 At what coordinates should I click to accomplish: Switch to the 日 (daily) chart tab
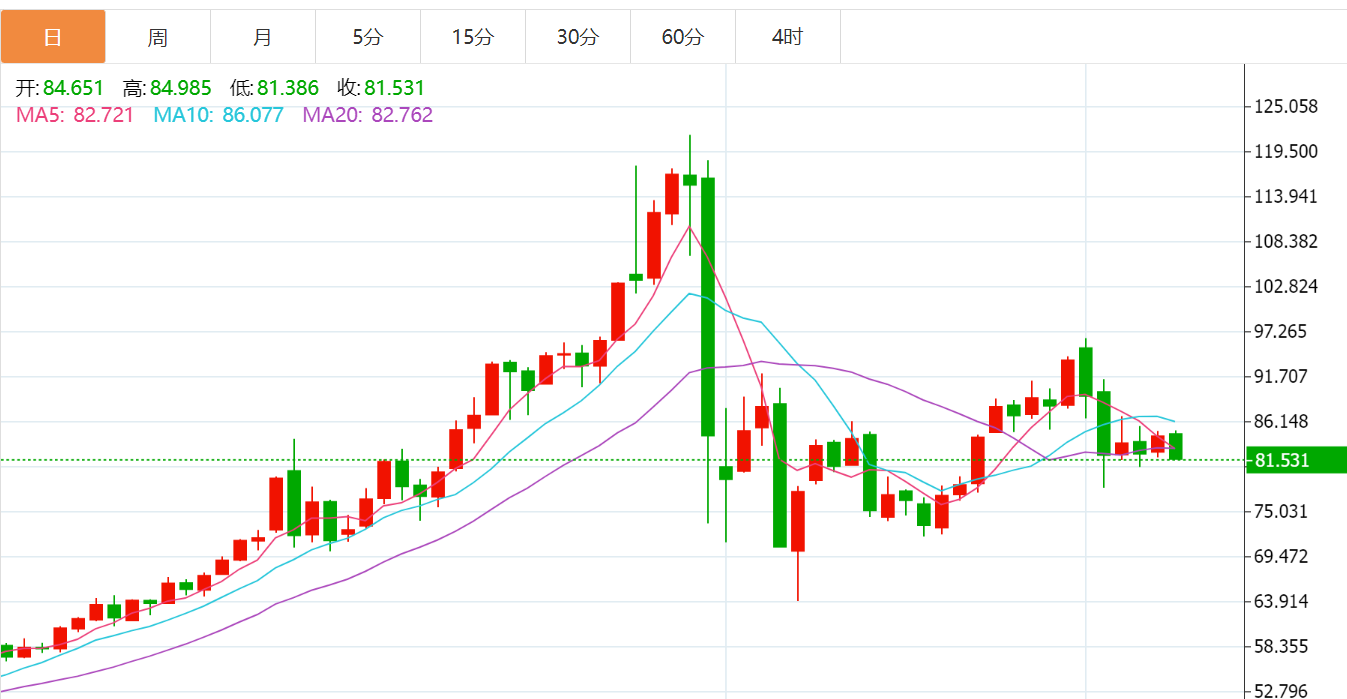pos(53,38)
